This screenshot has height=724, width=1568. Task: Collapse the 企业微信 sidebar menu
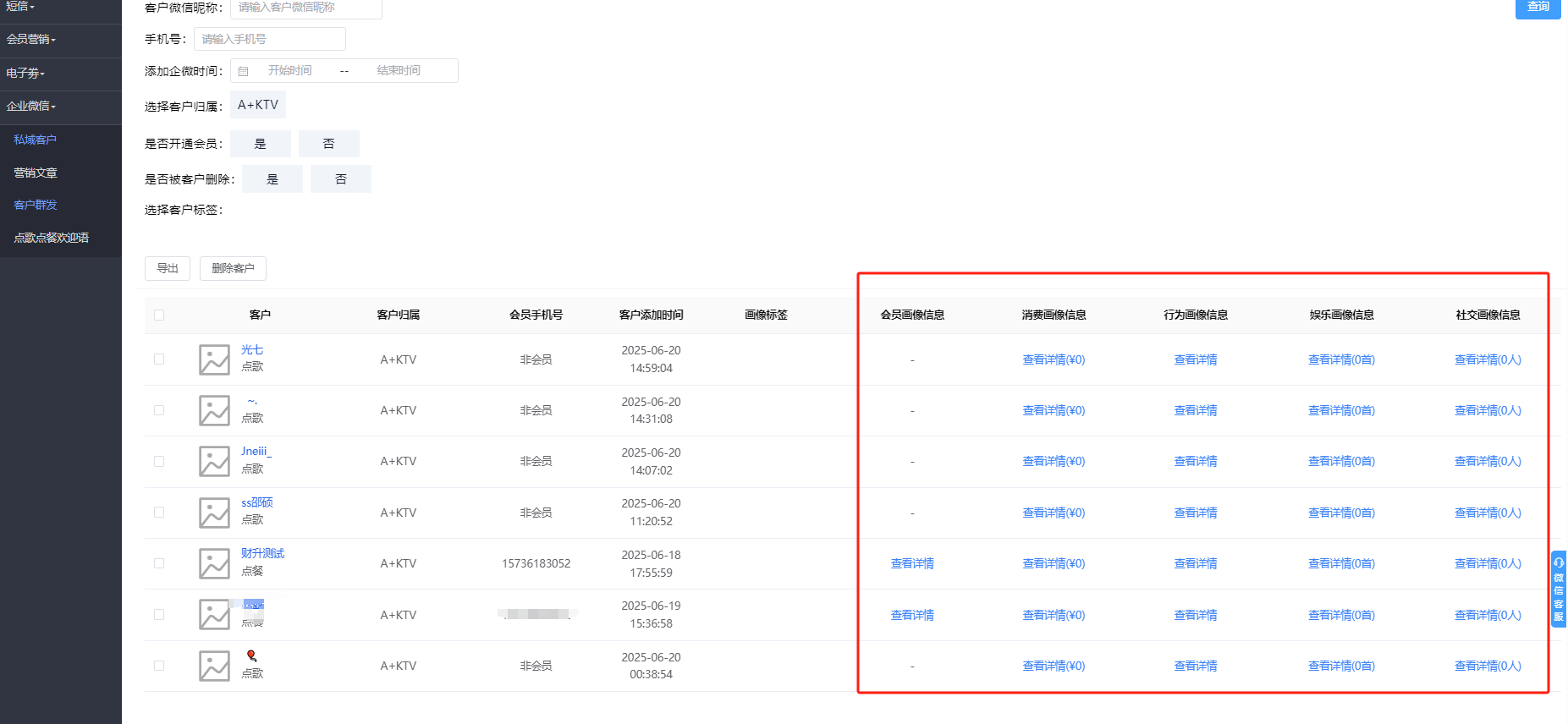click(x=61, y=107)
